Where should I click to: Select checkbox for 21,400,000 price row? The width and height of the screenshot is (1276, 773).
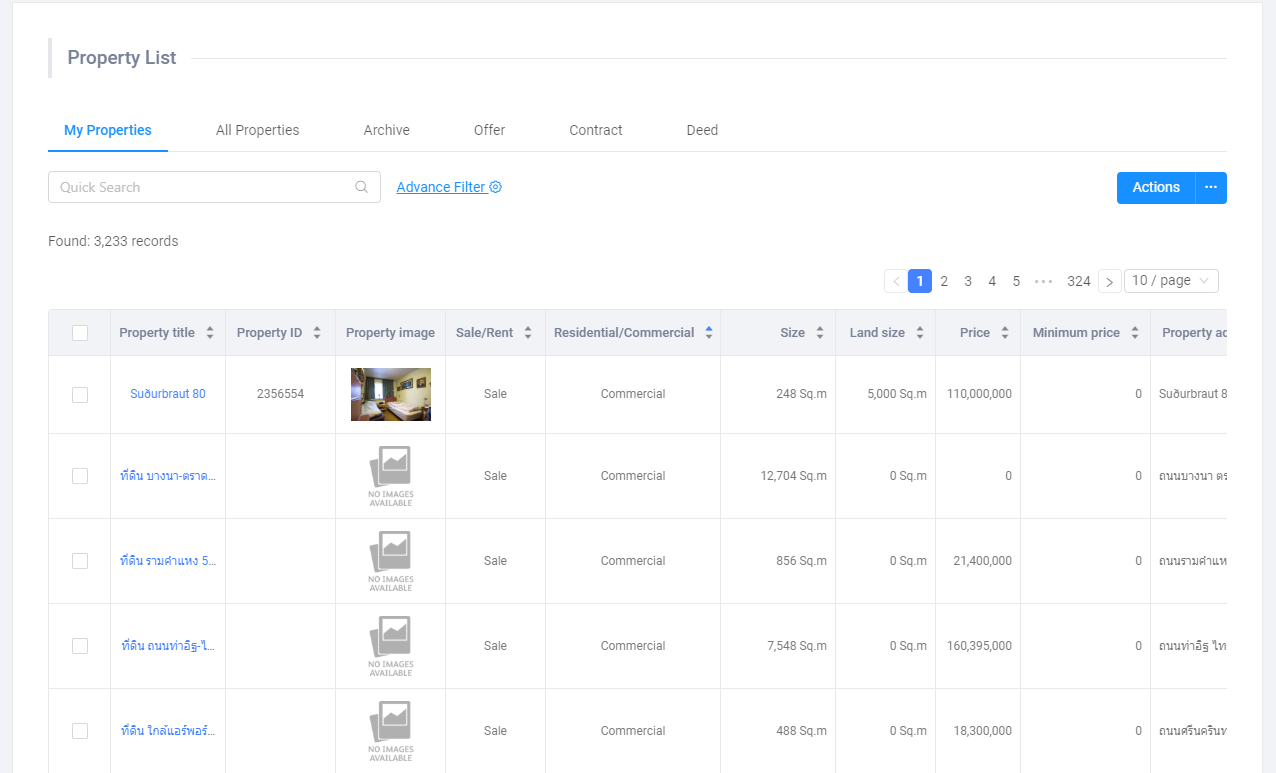[x=80, y=561]
